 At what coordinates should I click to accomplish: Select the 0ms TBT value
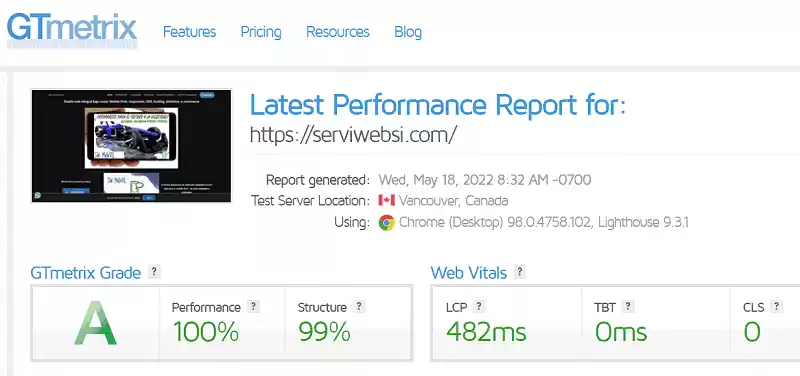click(x=621, y=332)
